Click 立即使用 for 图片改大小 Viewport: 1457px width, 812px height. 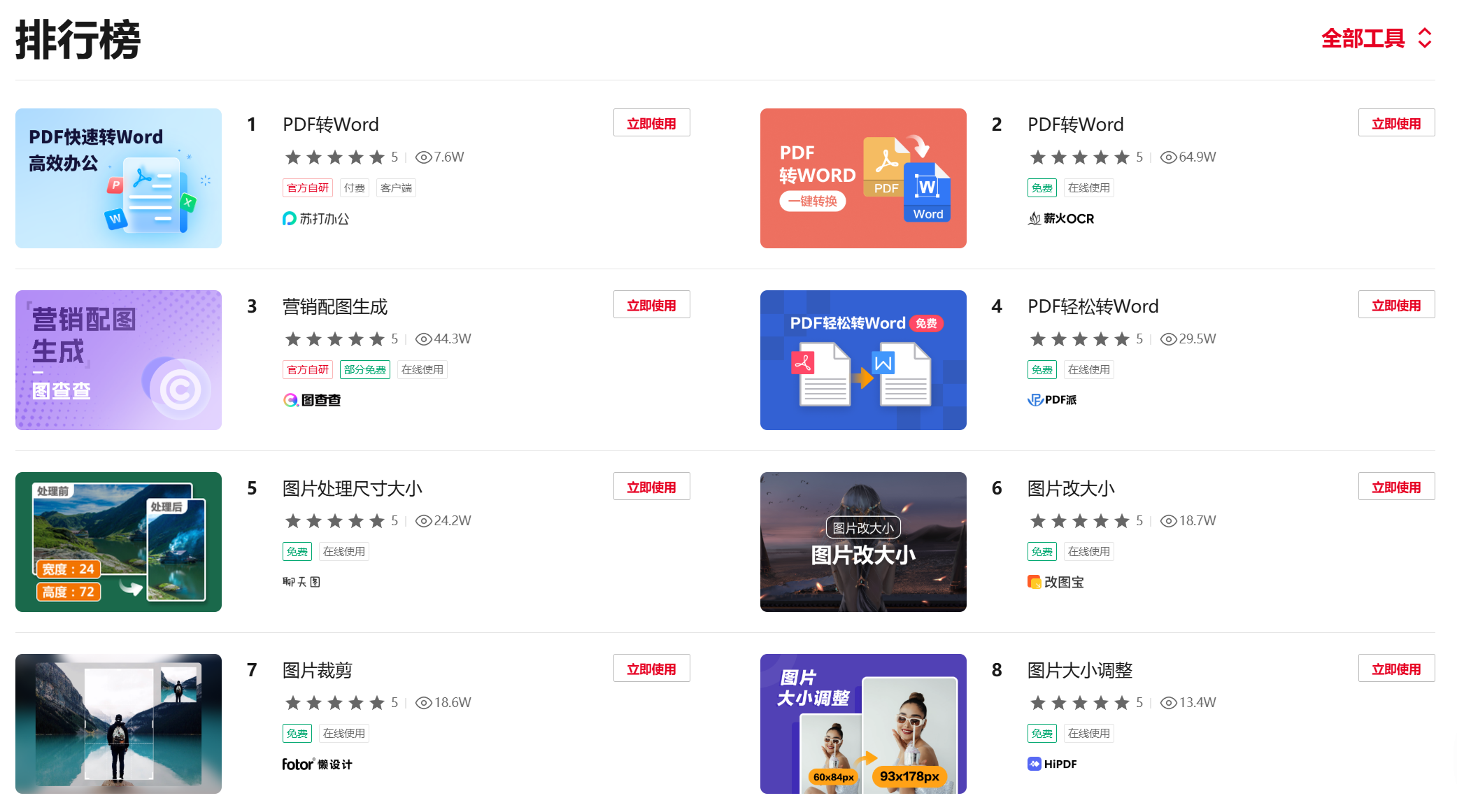pos(1396,487)
